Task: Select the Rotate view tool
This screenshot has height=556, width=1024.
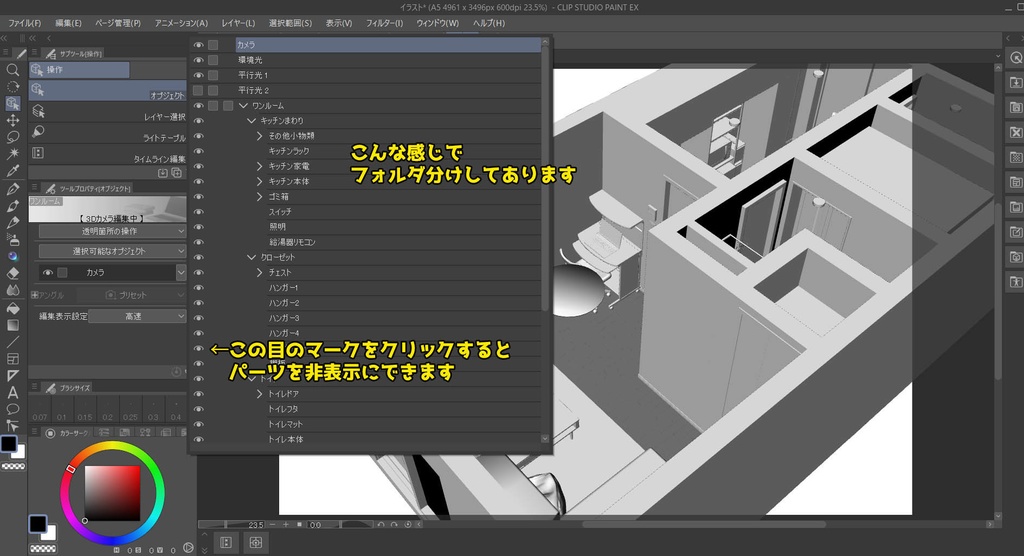Action: [x=12, y=86]
